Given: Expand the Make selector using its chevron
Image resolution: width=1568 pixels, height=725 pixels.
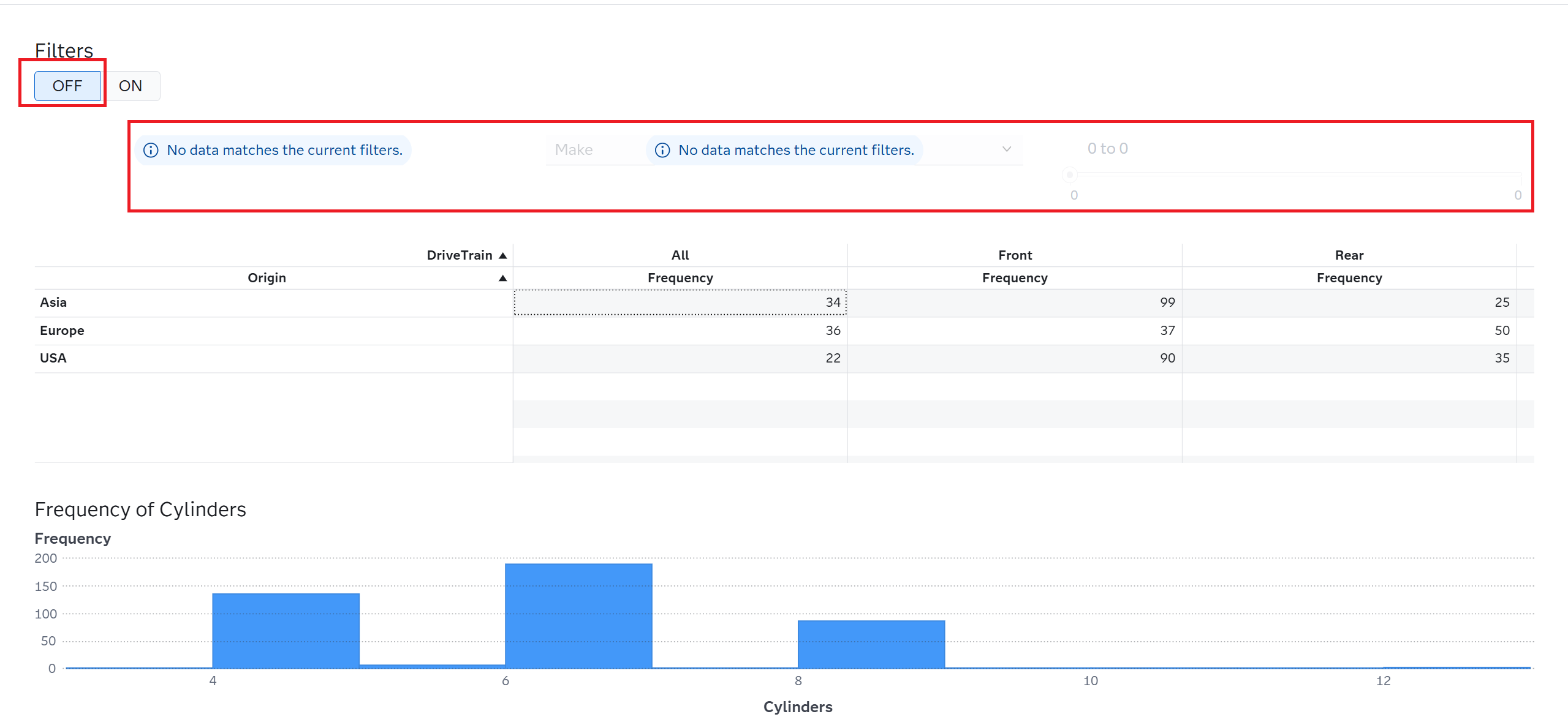Looking at the screenshot, I should point(1007,149).
